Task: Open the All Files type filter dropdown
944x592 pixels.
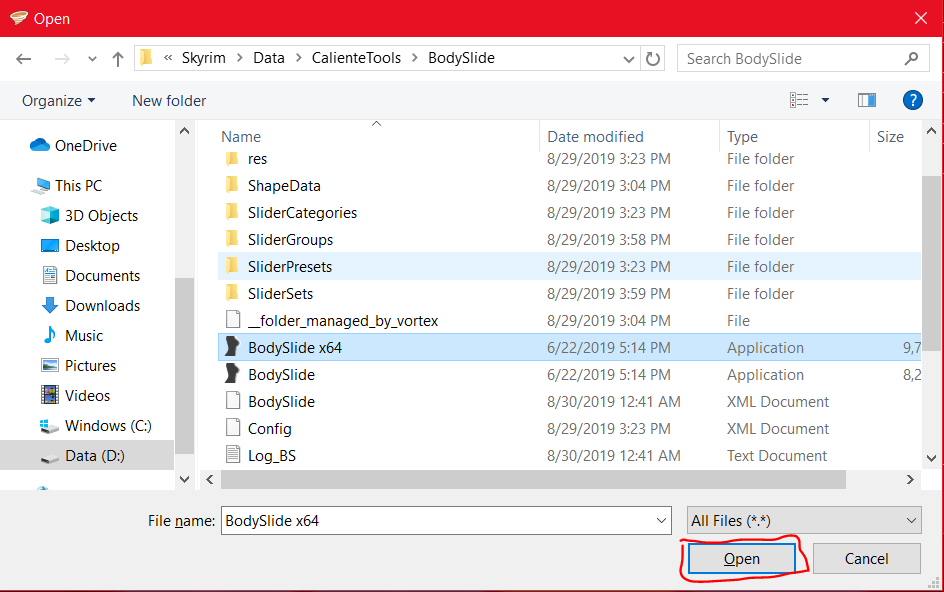Action: click(804, 520)
